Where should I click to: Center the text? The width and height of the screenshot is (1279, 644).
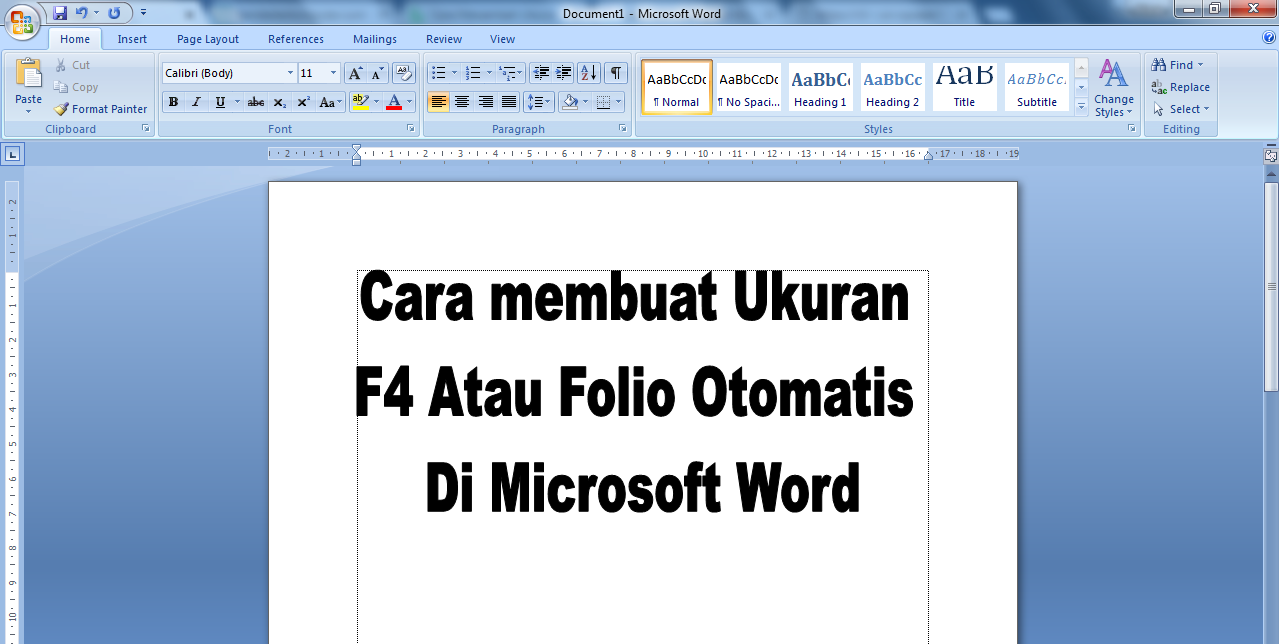[x=462, y=102]
